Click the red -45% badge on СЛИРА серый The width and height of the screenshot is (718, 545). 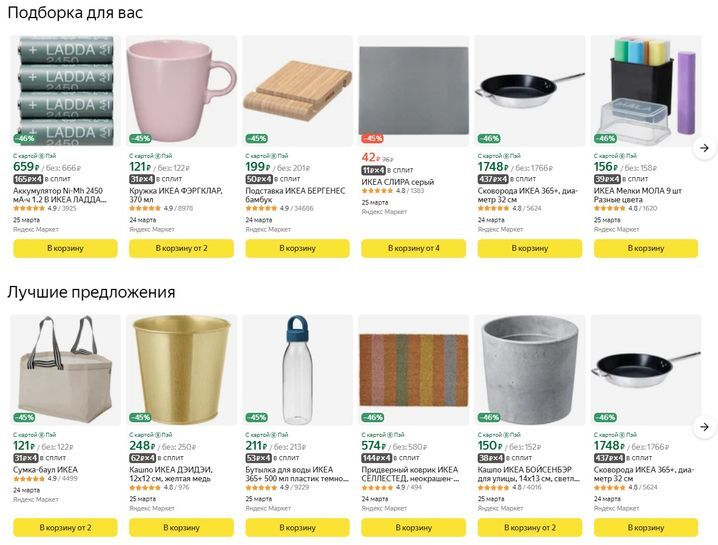click(x=373, y=138)
